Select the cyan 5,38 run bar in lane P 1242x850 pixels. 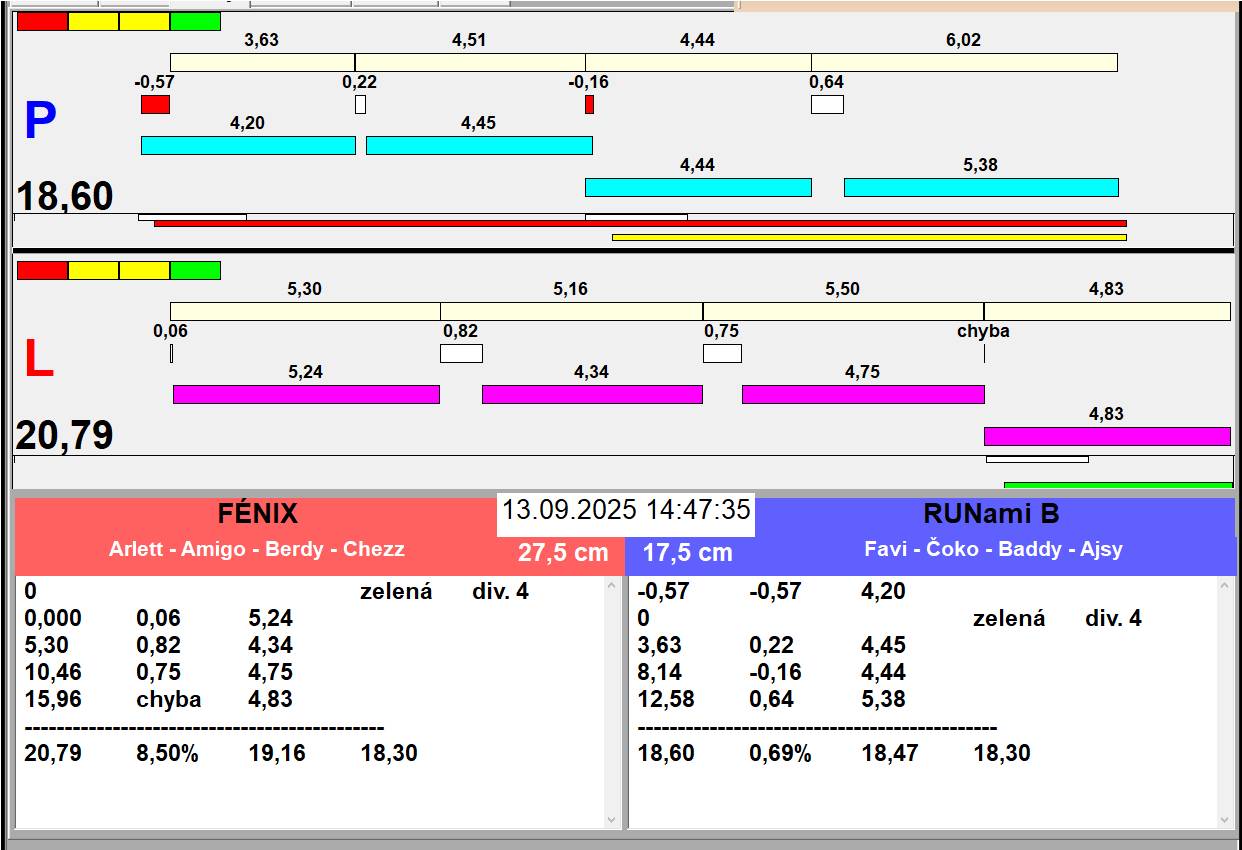981,187
